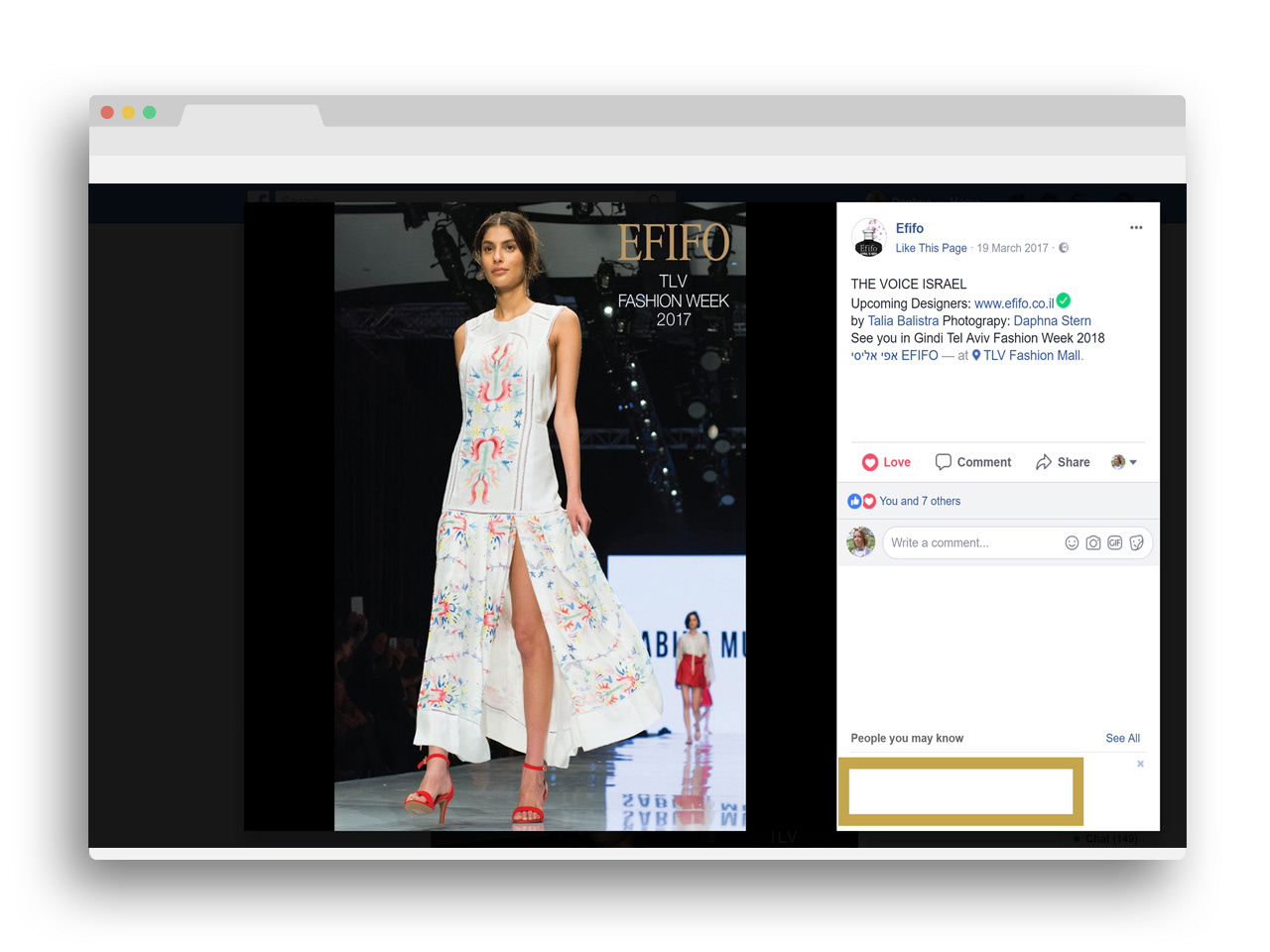Open the Hebrew-named EFIFO tagged page link
The width and height of the screenshot is (1270, 952).
pos(894,355)
